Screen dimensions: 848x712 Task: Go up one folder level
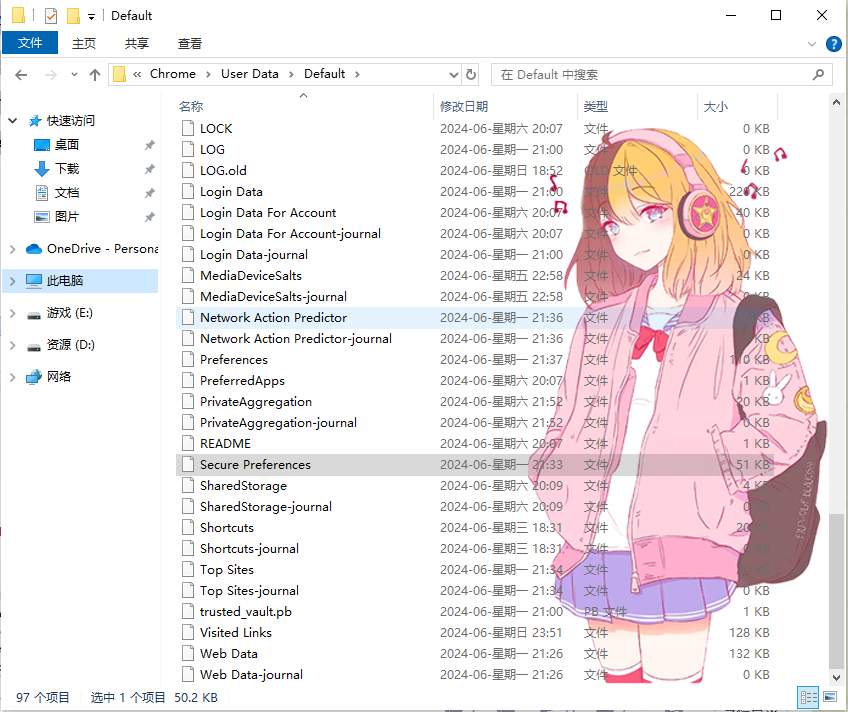pos(95,75)
